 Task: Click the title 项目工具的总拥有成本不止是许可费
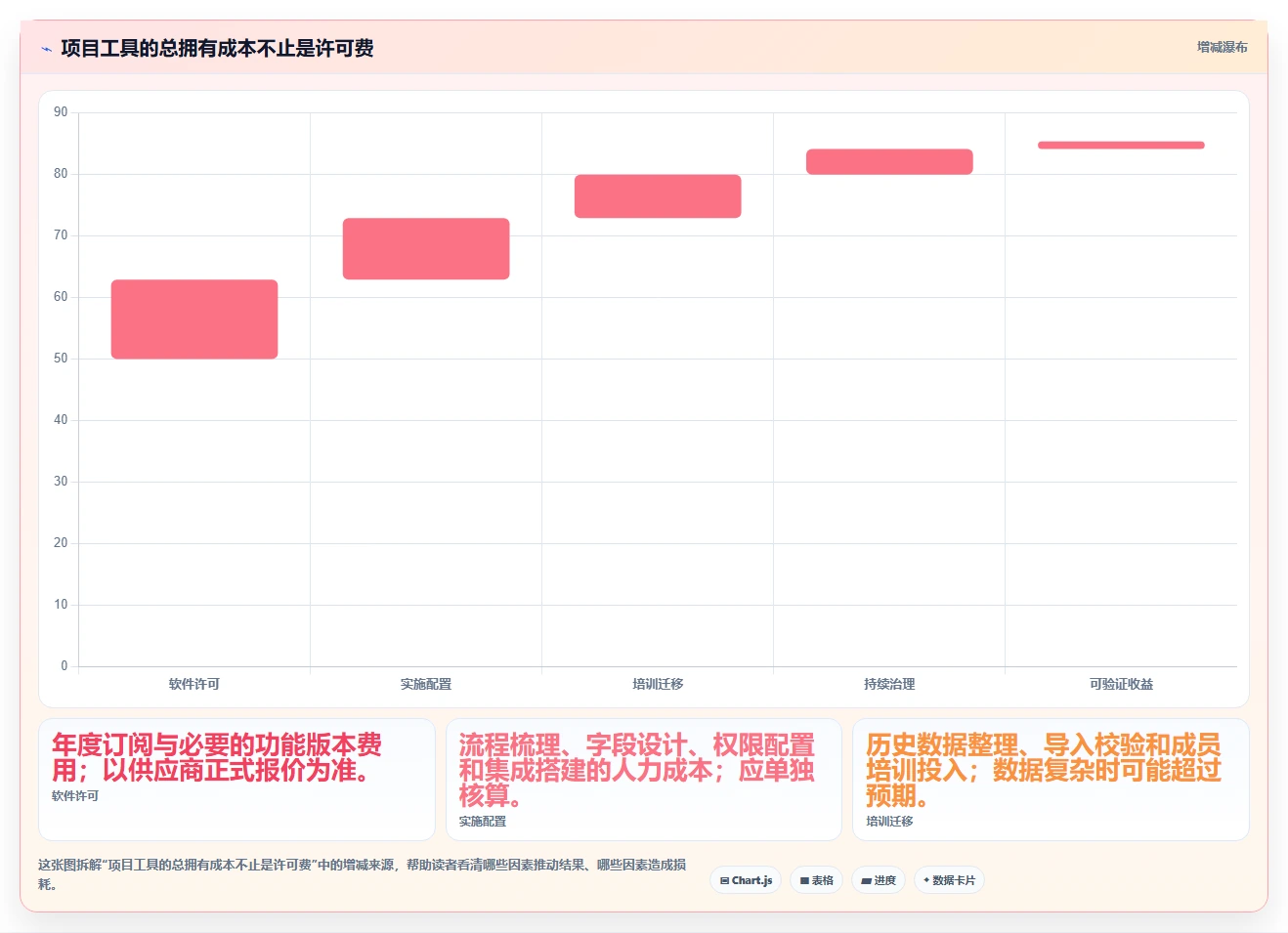click(217, 49)
